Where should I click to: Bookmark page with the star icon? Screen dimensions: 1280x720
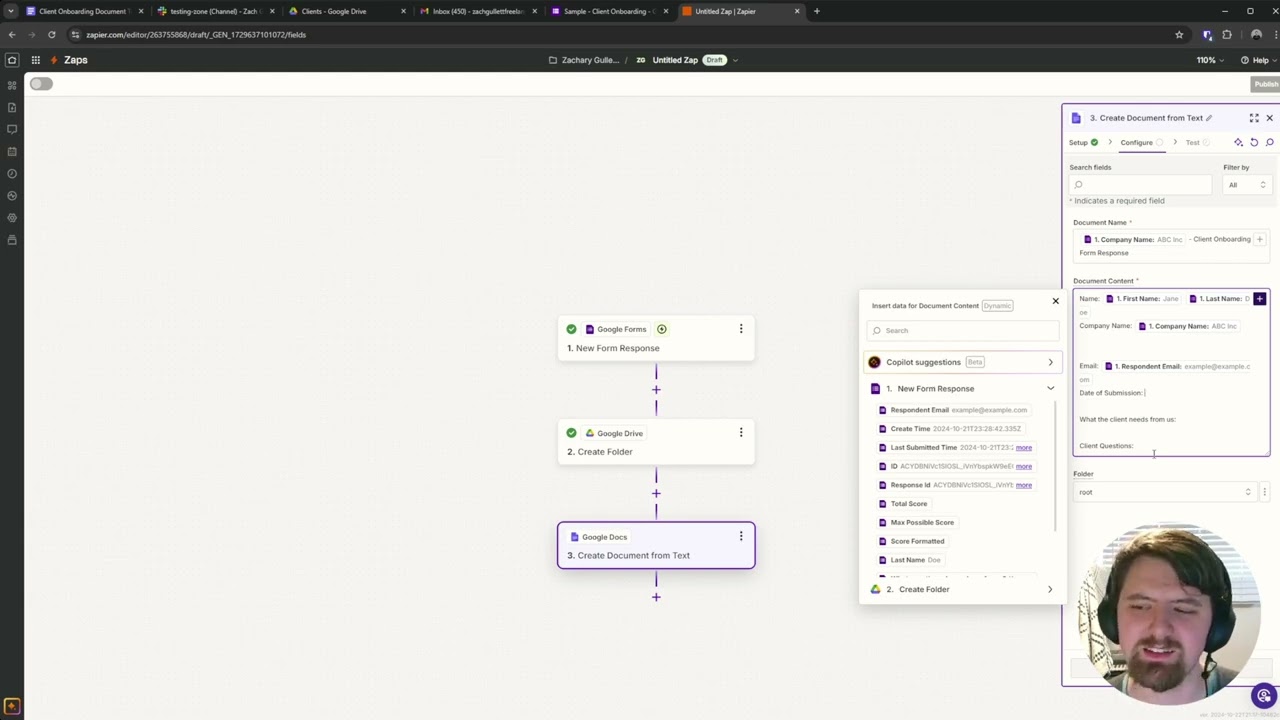coord(1179,34)
